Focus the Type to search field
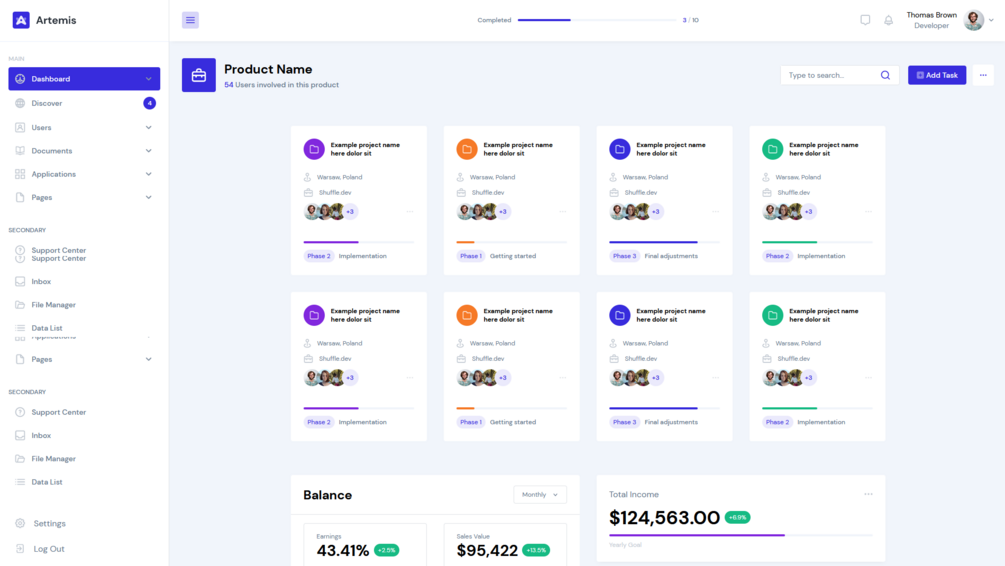This screenshot has height=566, width=1005. tap(840, 75)
